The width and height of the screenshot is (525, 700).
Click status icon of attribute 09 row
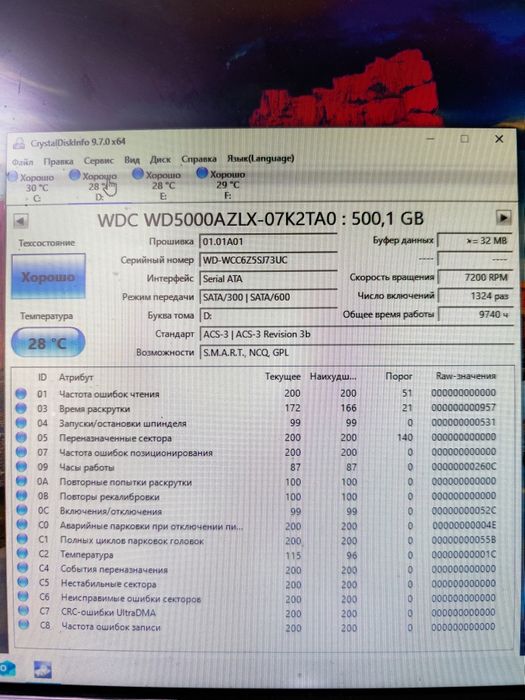(21, 467)
